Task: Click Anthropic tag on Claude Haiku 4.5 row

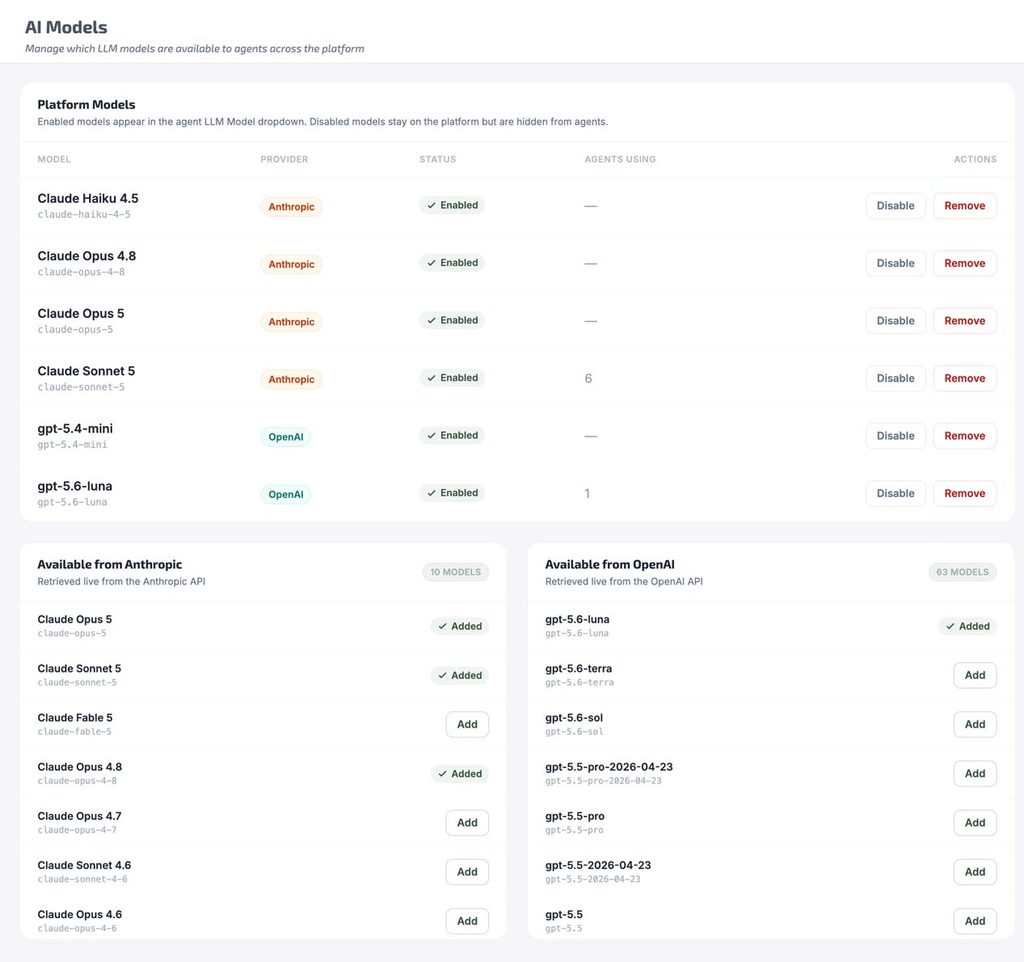Action: 291,207
